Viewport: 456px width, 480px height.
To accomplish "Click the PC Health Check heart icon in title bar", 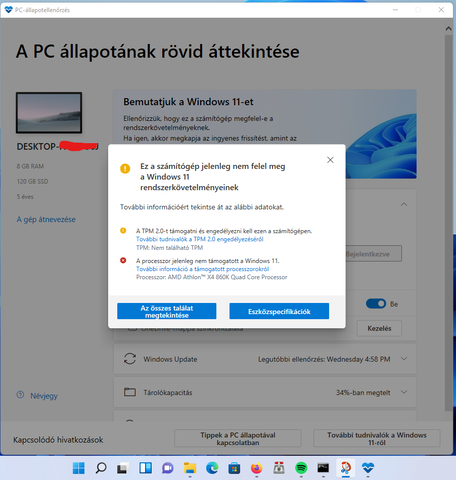I will click(9, 10).
